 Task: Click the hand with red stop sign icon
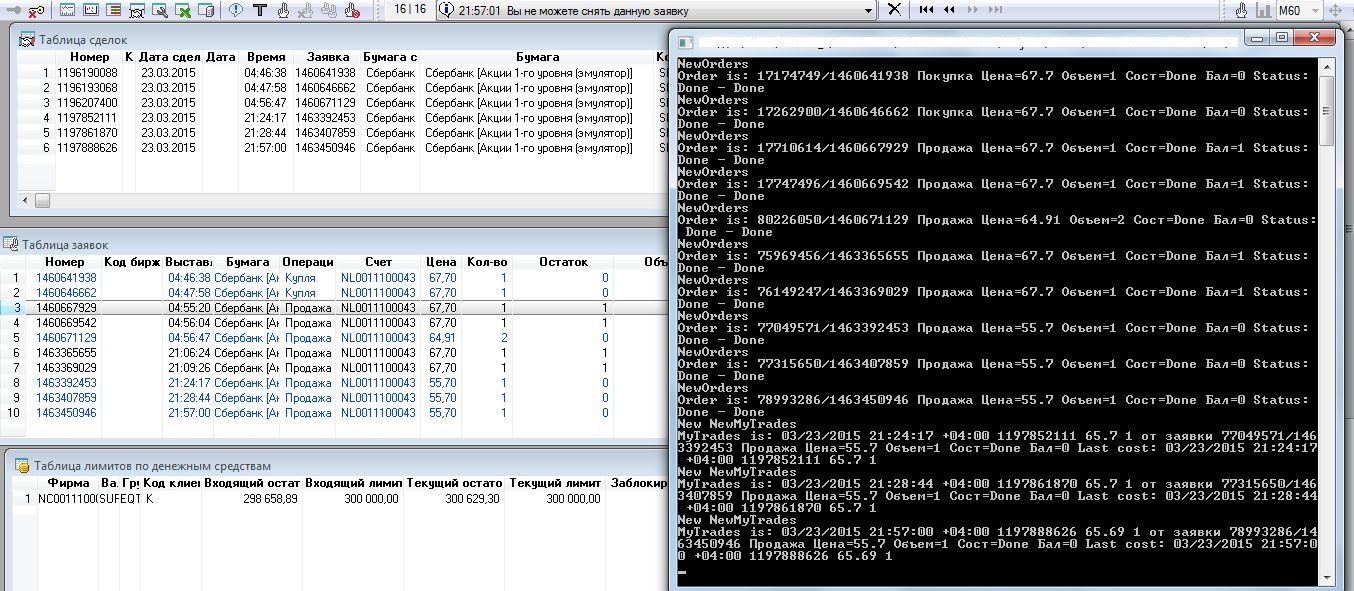pyautogui.click(x=352, y=11)
